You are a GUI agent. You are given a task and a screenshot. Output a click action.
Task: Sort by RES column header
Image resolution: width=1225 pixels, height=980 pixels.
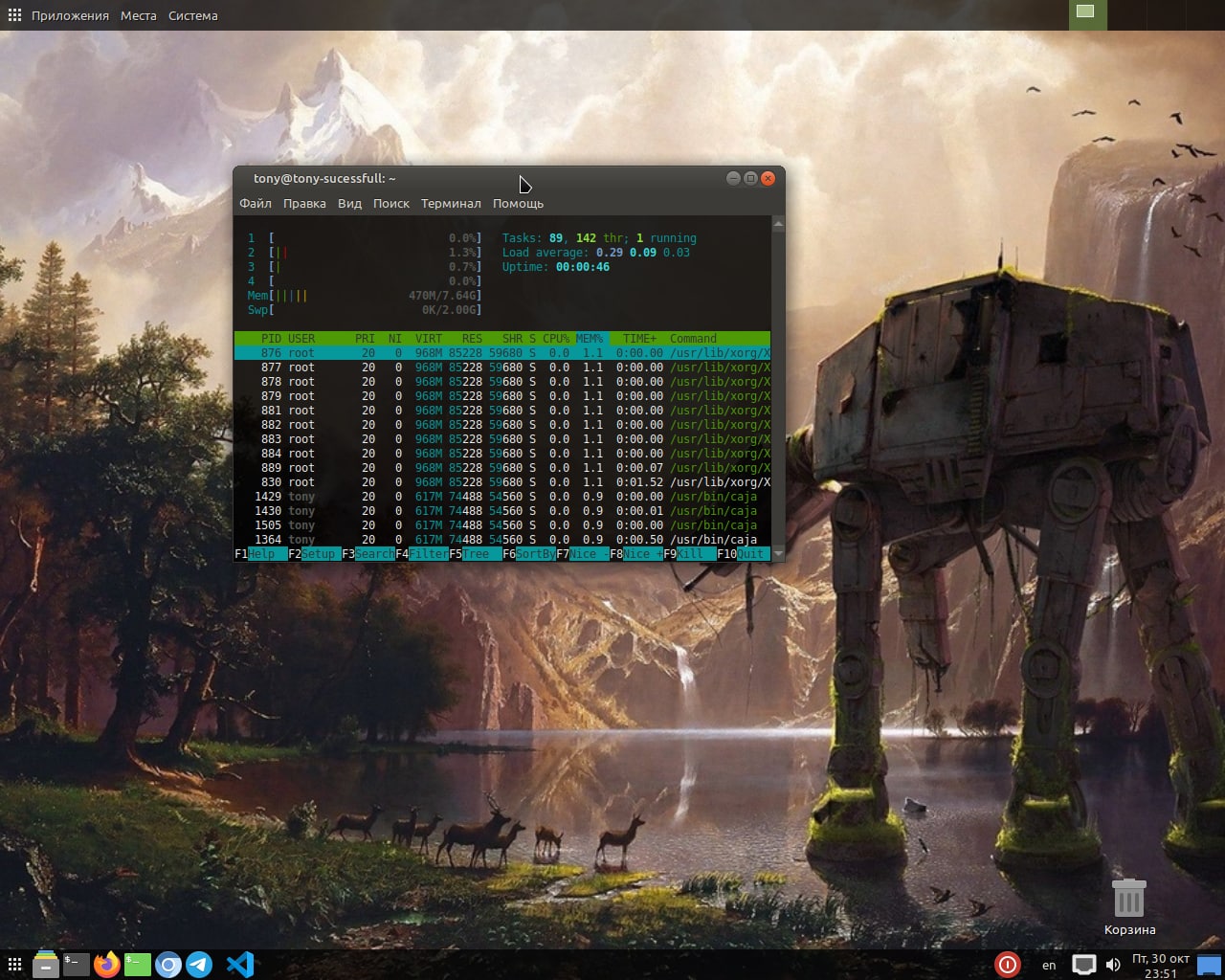[472, 339]
